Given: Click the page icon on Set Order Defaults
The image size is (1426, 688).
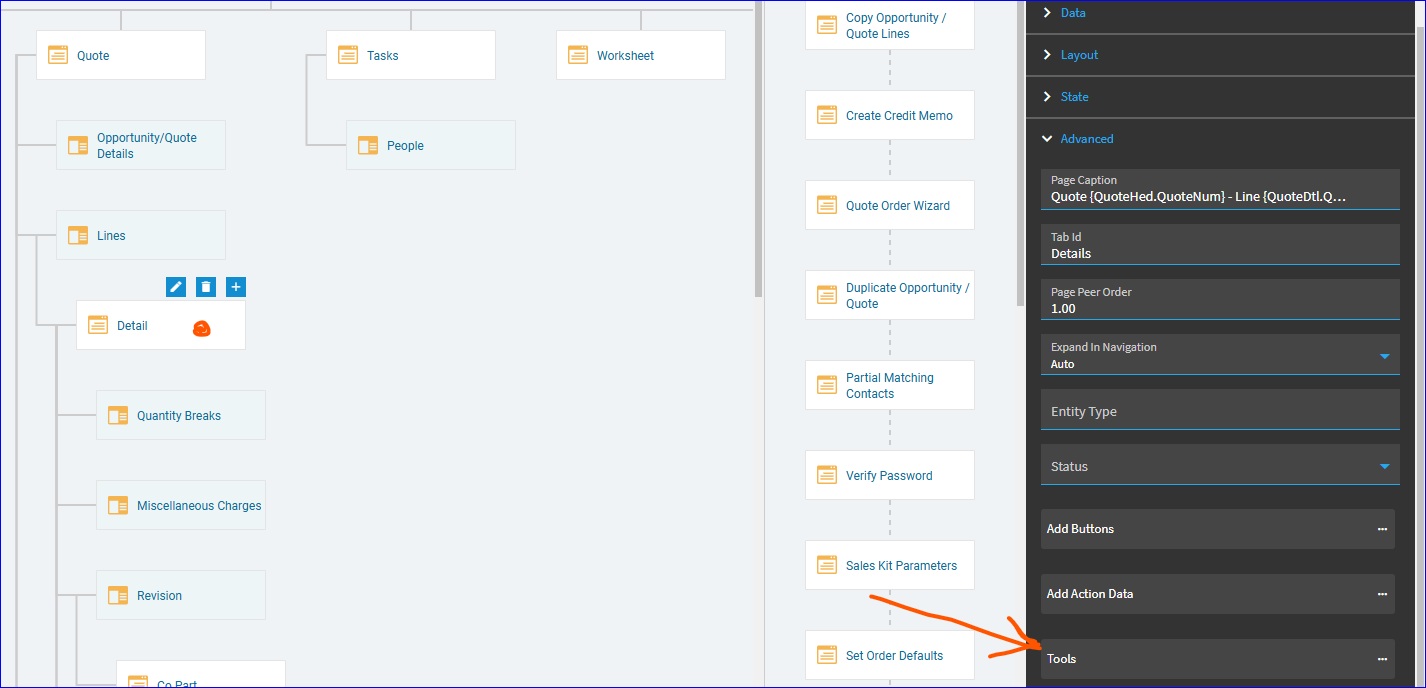Looking at the screenshot, I should [x=827, y=655].
